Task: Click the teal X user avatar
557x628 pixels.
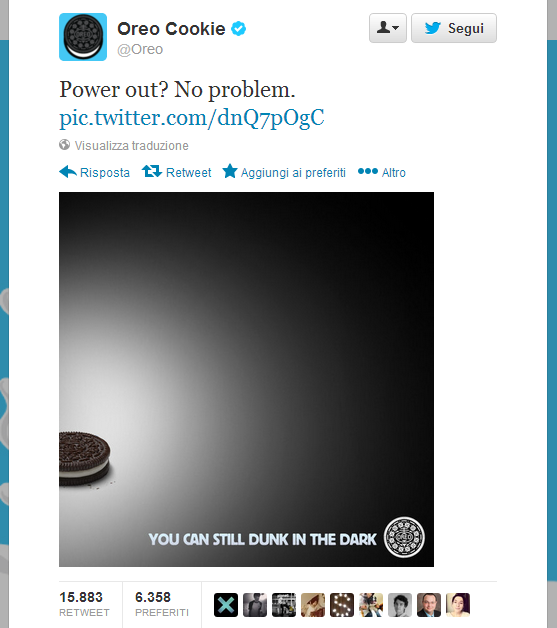Action: pos(226,605)
